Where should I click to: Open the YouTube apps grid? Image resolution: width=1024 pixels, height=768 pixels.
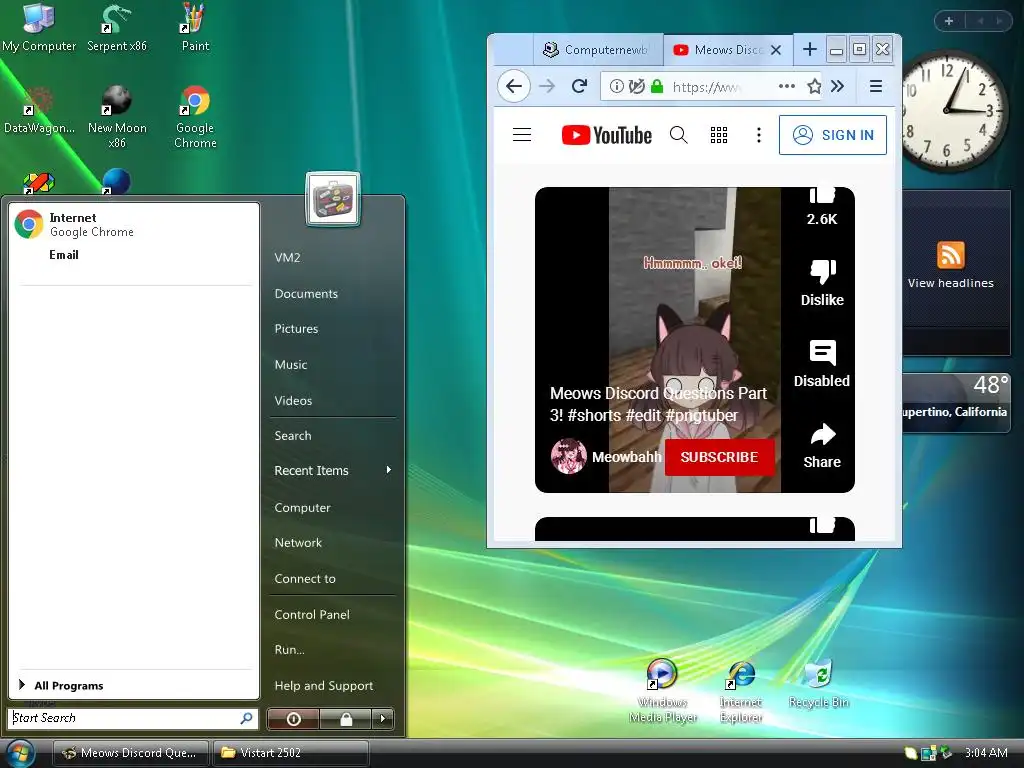tap(719, 135)
